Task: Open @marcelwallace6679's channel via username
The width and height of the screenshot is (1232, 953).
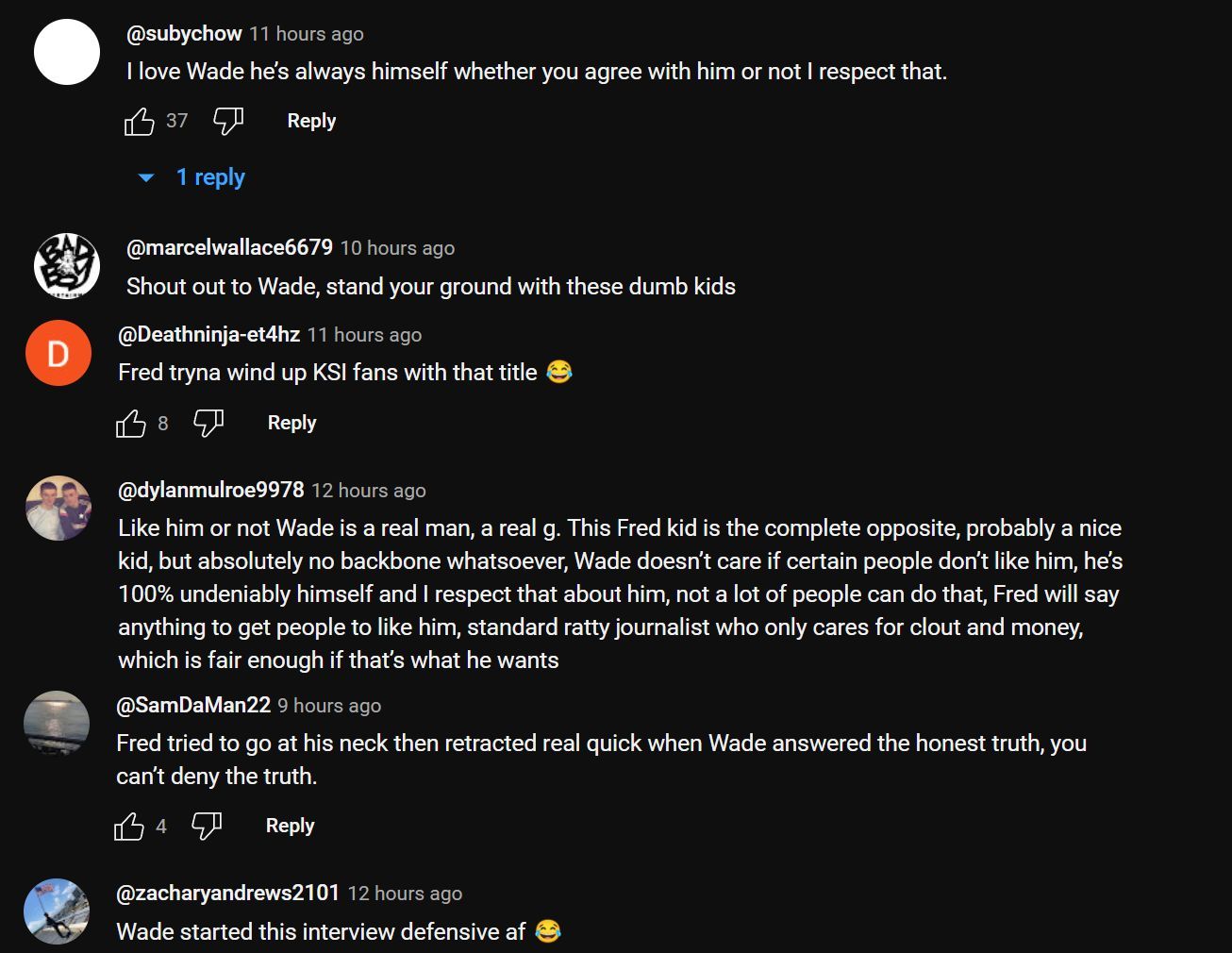Action: click(229, 247)
